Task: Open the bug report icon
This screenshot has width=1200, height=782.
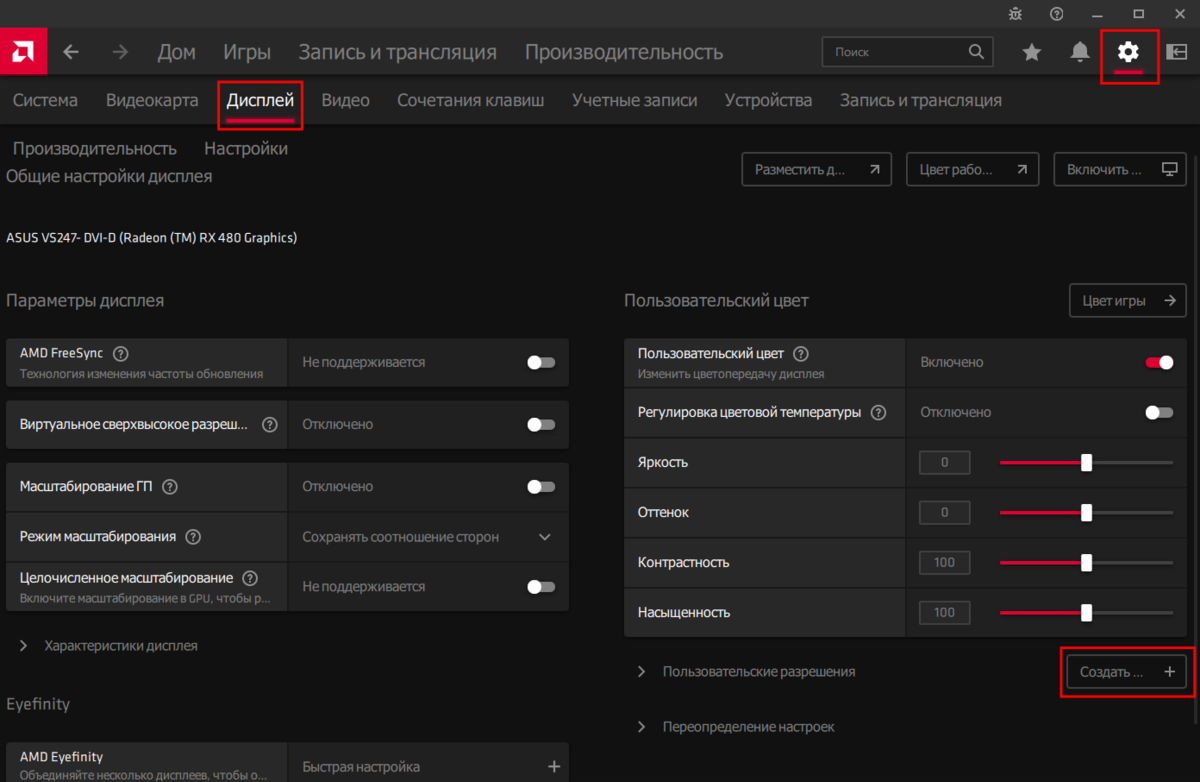Action: tap(1017, 14)
